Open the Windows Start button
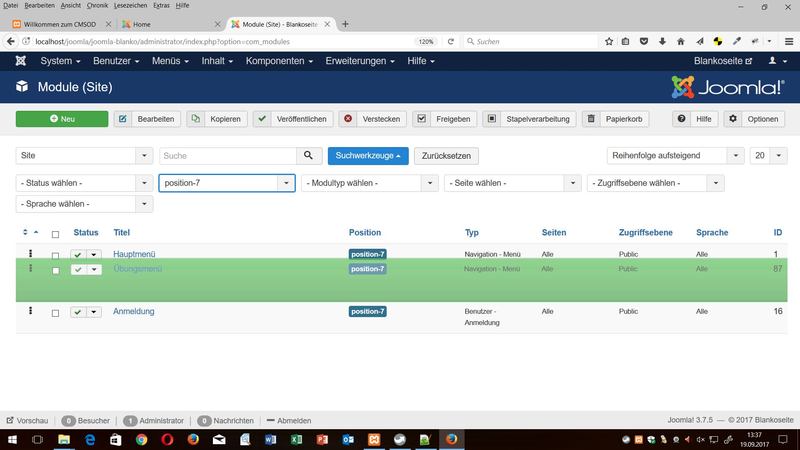 (x=12, y=439)
